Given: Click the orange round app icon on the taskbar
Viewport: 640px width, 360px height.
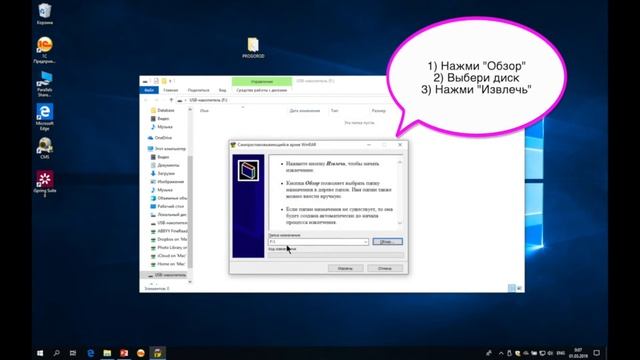Looking at the screenshot, I should (x=141, y=353).
